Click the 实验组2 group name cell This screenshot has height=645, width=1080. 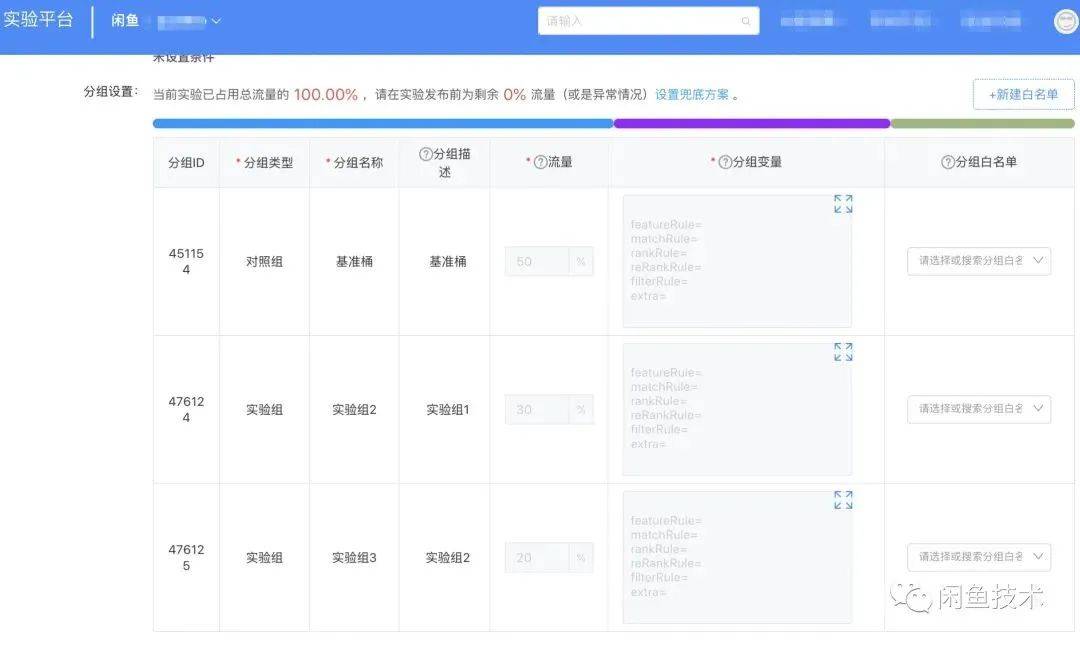(354, 410)
